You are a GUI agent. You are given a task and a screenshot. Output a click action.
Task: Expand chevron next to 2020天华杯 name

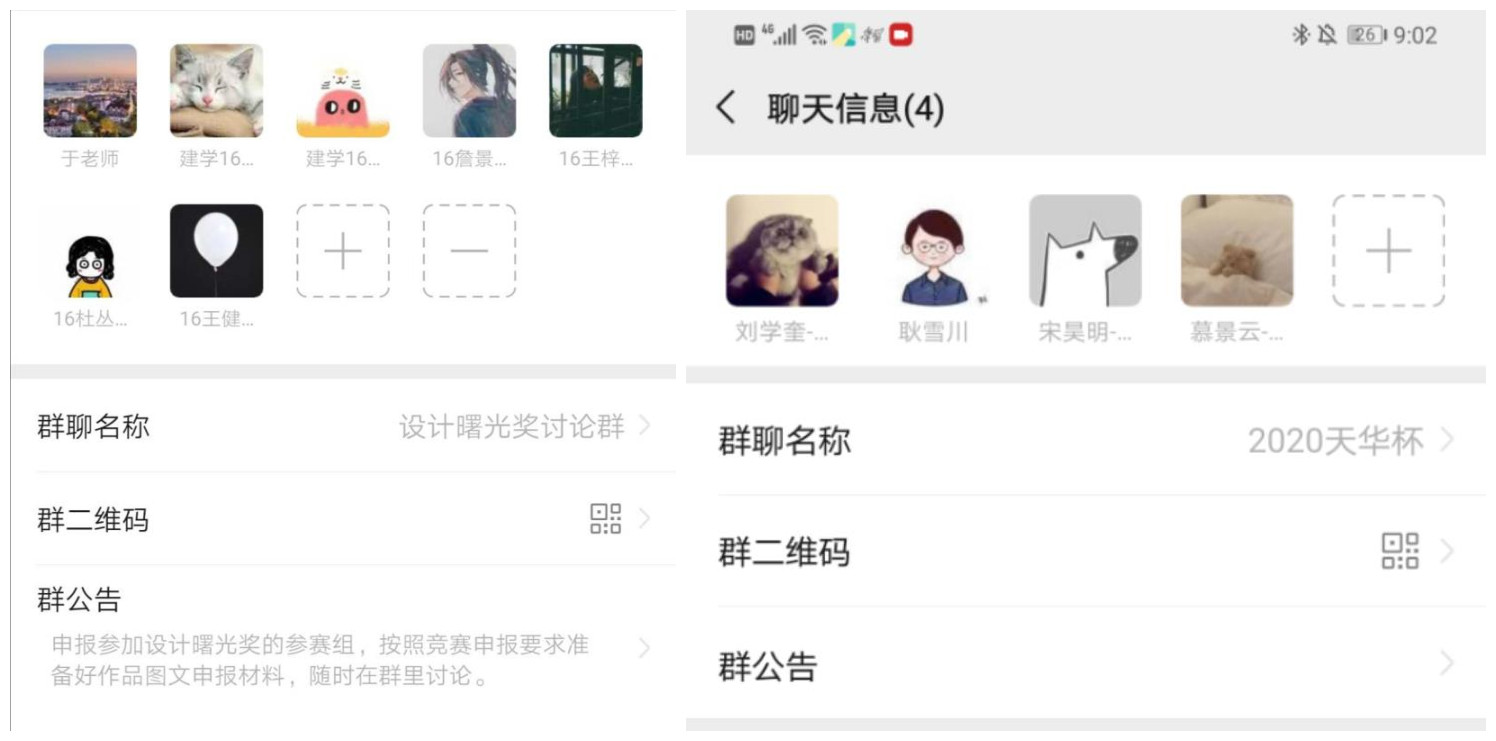tap(1447, 439)
